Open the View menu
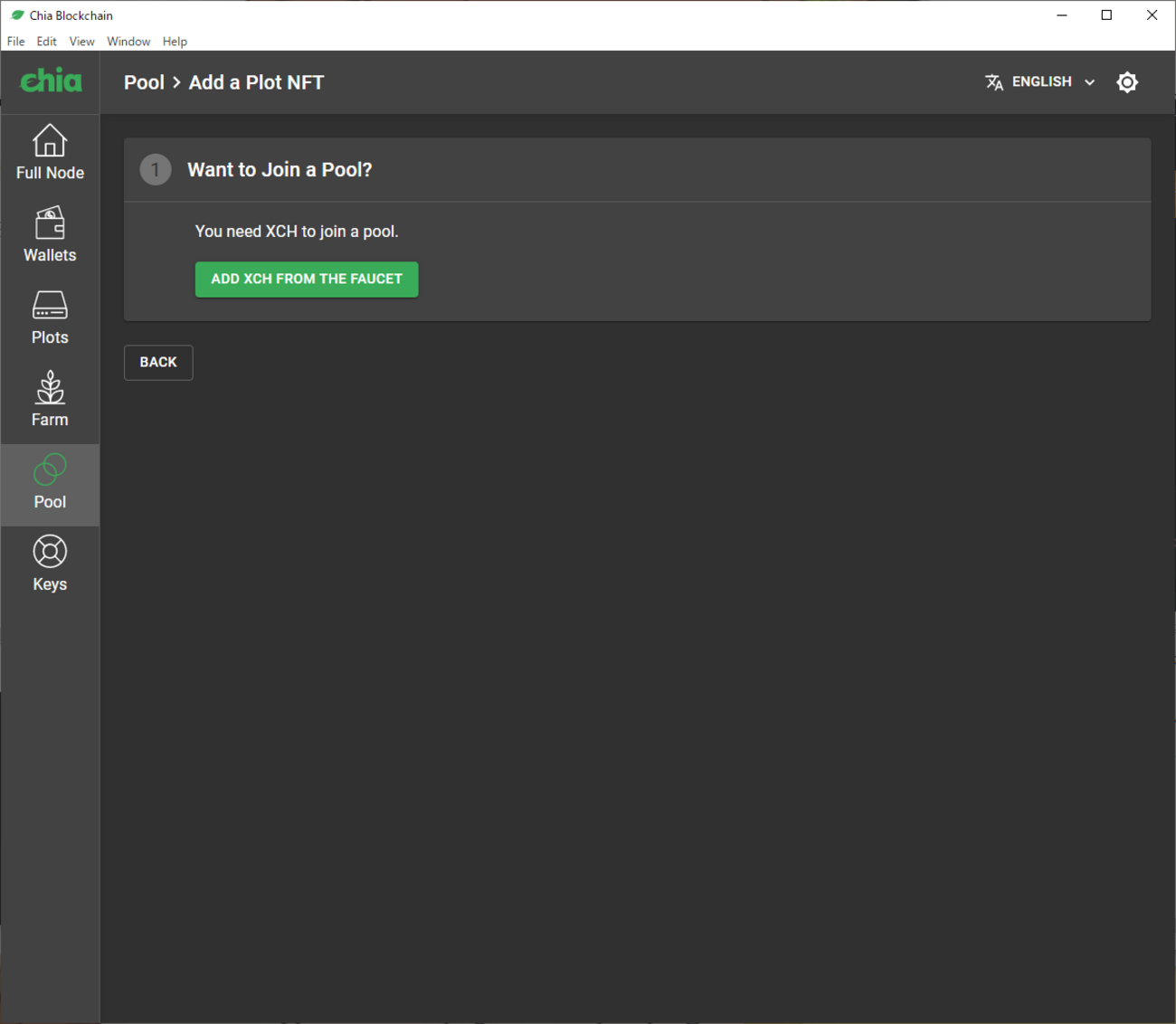The image size is (1176, 1024). click(81, 42)
